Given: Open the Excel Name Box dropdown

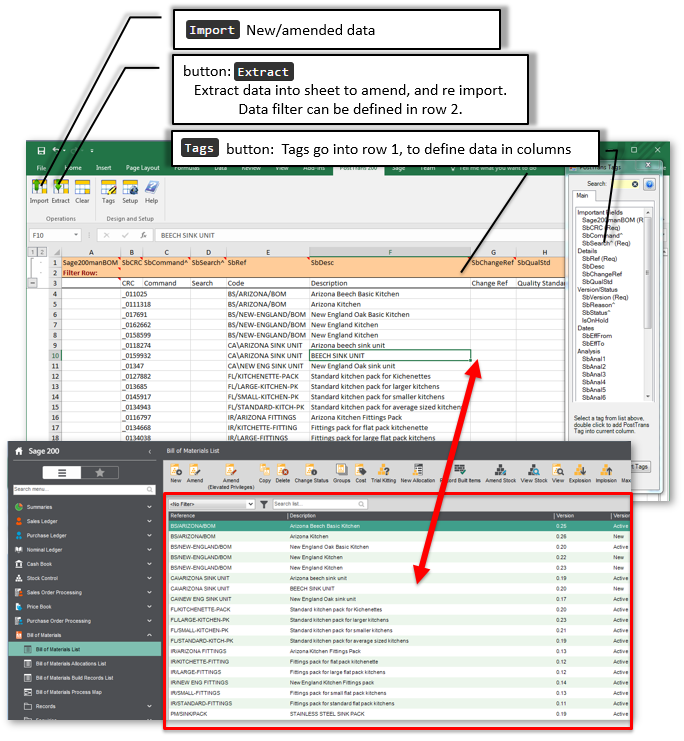Looking at the screenshot, I should click(76, 235).
